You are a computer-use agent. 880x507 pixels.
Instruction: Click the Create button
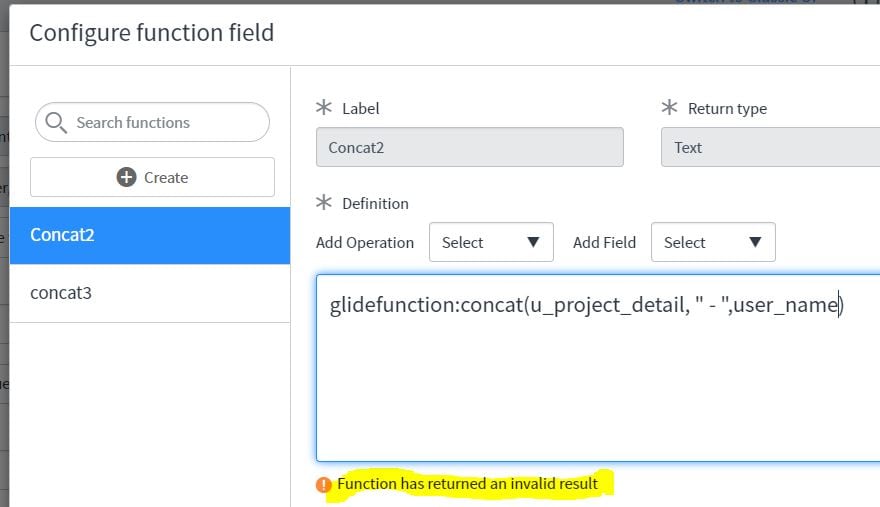(152, 177)
